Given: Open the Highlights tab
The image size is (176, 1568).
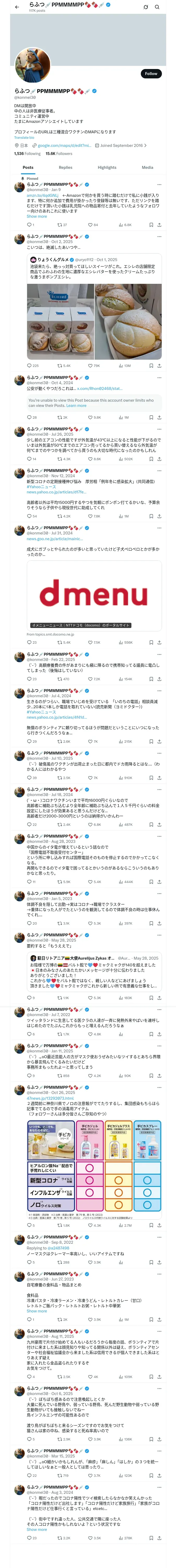Looking at the screenshot, I should pos(107,168).
